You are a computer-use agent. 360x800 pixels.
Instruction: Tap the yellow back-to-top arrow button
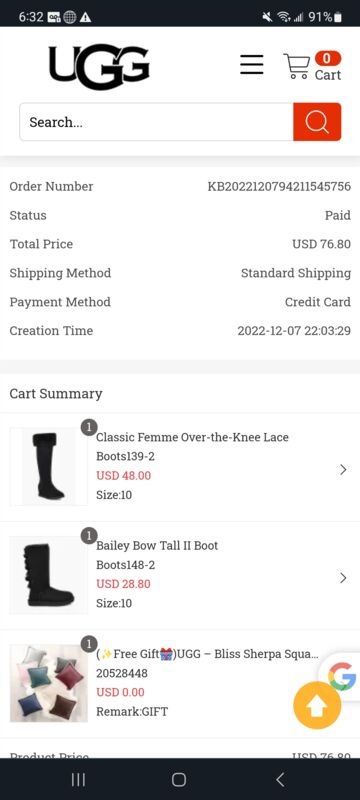click(317, 706)
